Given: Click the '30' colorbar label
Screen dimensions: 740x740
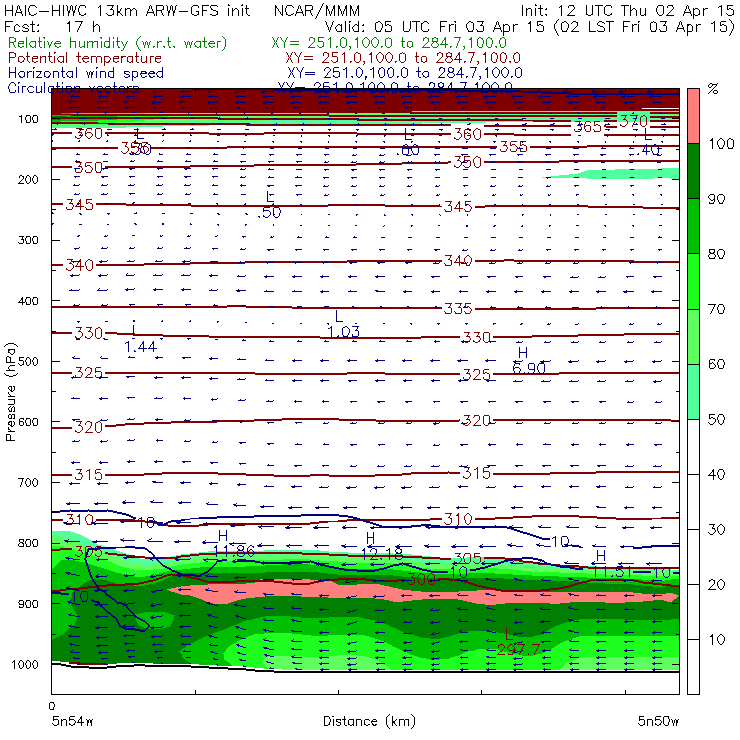Looking at the screenshot, I should (716, 530).
